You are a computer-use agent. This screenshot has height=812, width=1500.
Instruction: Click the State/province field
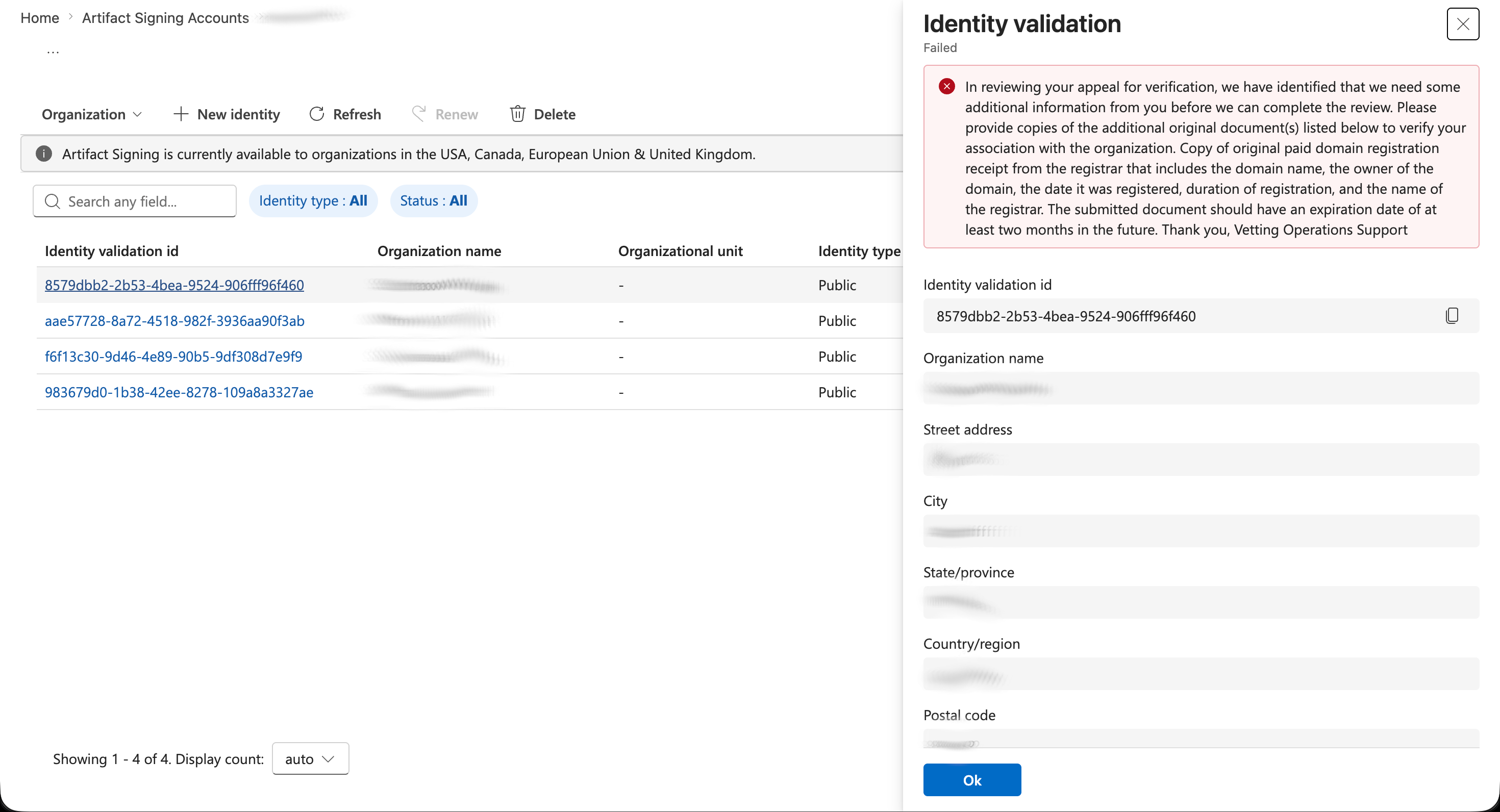(1201, 602)
